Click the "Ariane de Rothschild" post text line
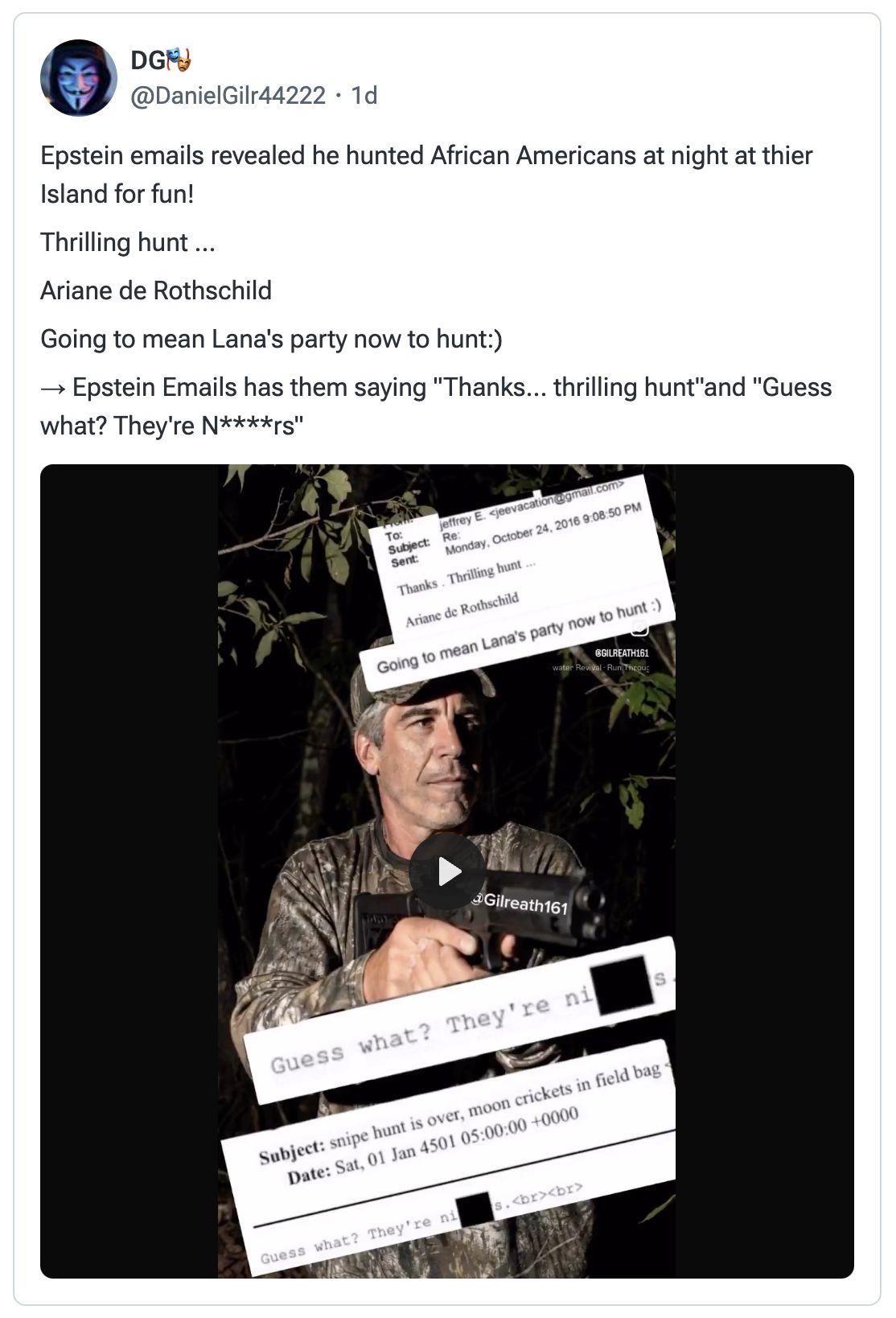 coord(156,290)
